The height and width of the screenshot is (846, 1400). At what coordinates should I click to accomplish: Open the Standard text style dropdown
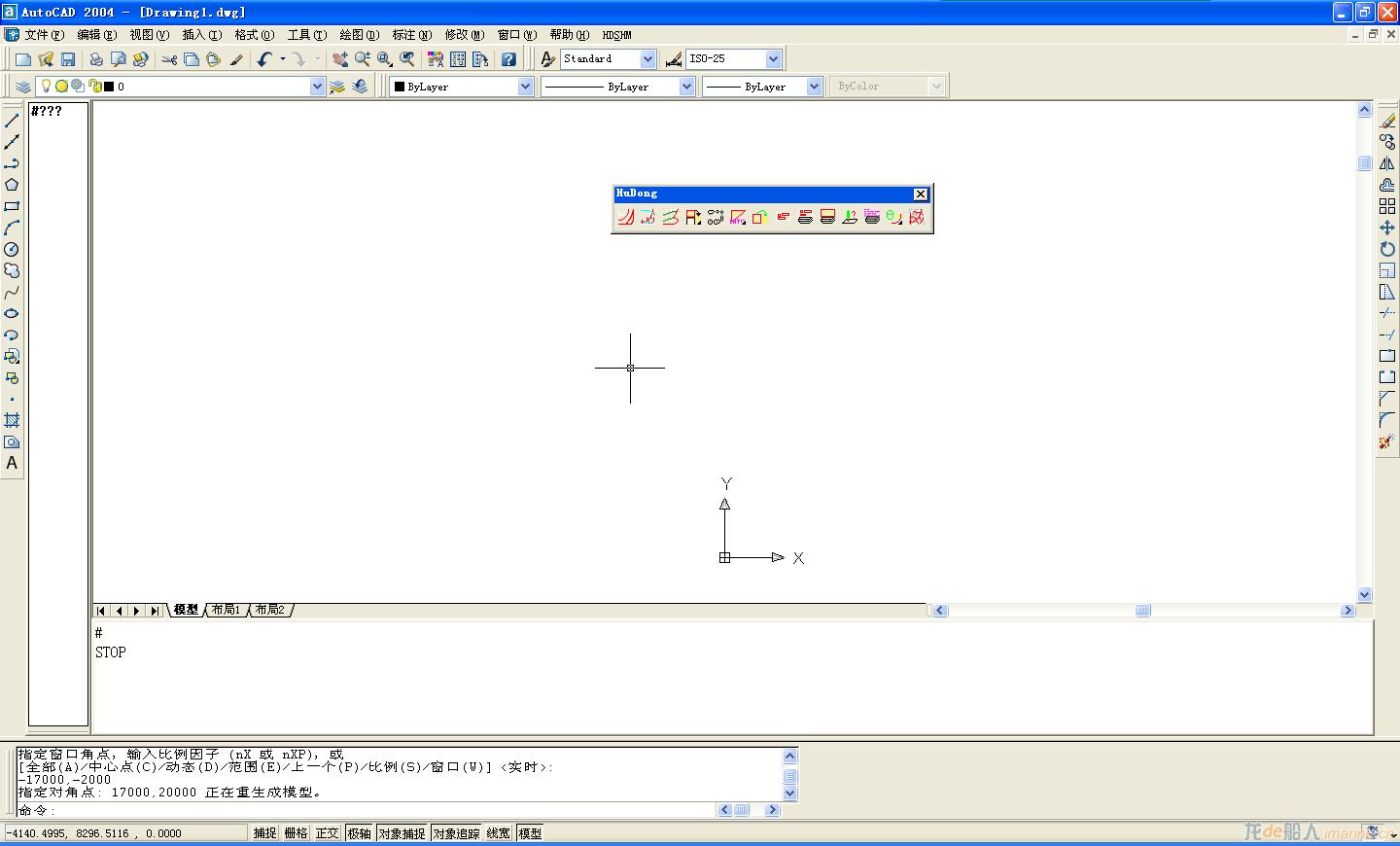pyautogui.click(x=647, y=59)
